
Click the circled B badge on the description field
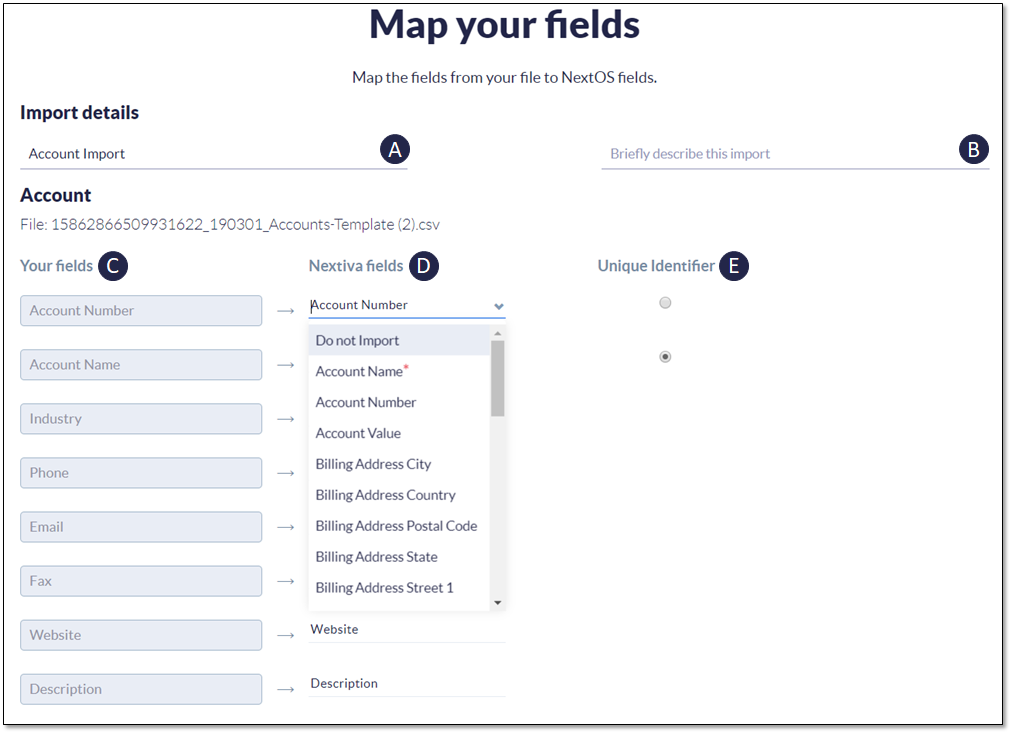[973, 148]
